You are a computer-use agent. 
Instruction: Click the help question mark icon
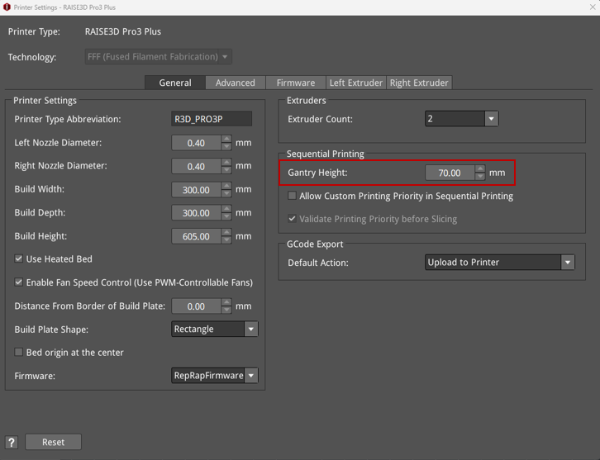click(11, 441)
